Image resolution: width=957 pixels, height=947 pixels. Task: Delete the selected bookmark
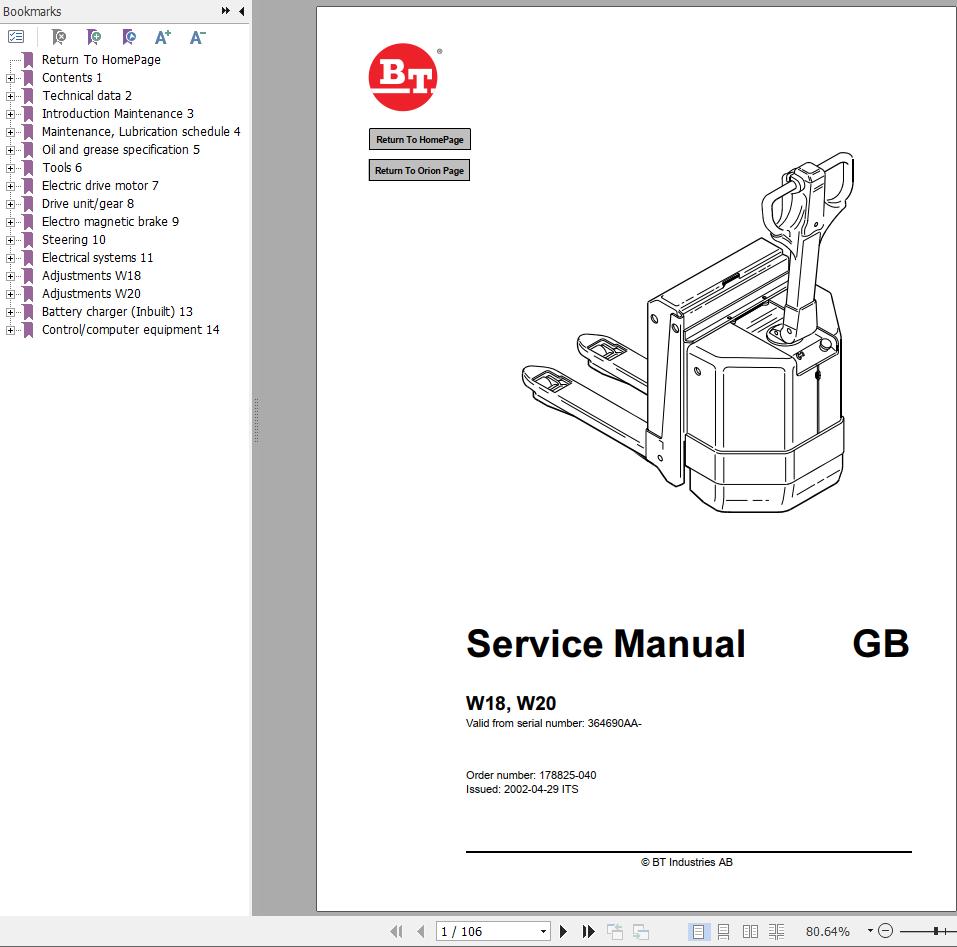[57, 36]
